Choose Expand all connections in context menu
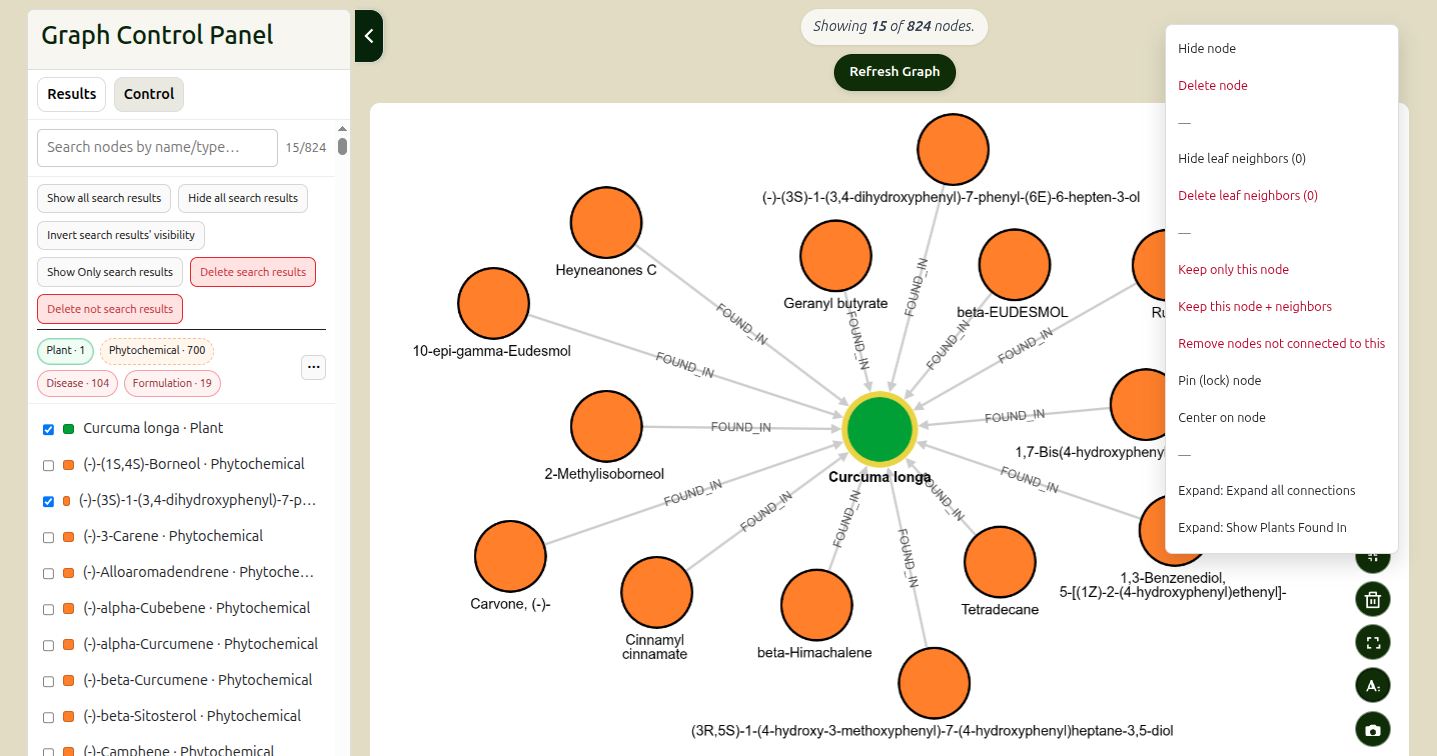Image resolution: width=1437 pixels, height=756 pixels. click(x=1266, y=491)
